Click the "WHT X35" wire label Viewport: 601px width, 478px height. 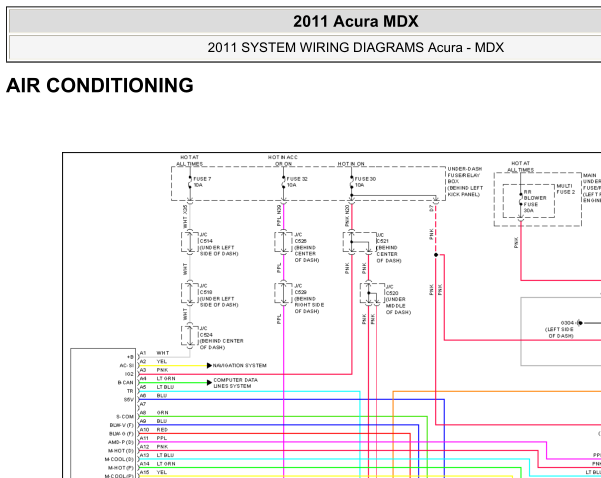[x=185, y=217]
